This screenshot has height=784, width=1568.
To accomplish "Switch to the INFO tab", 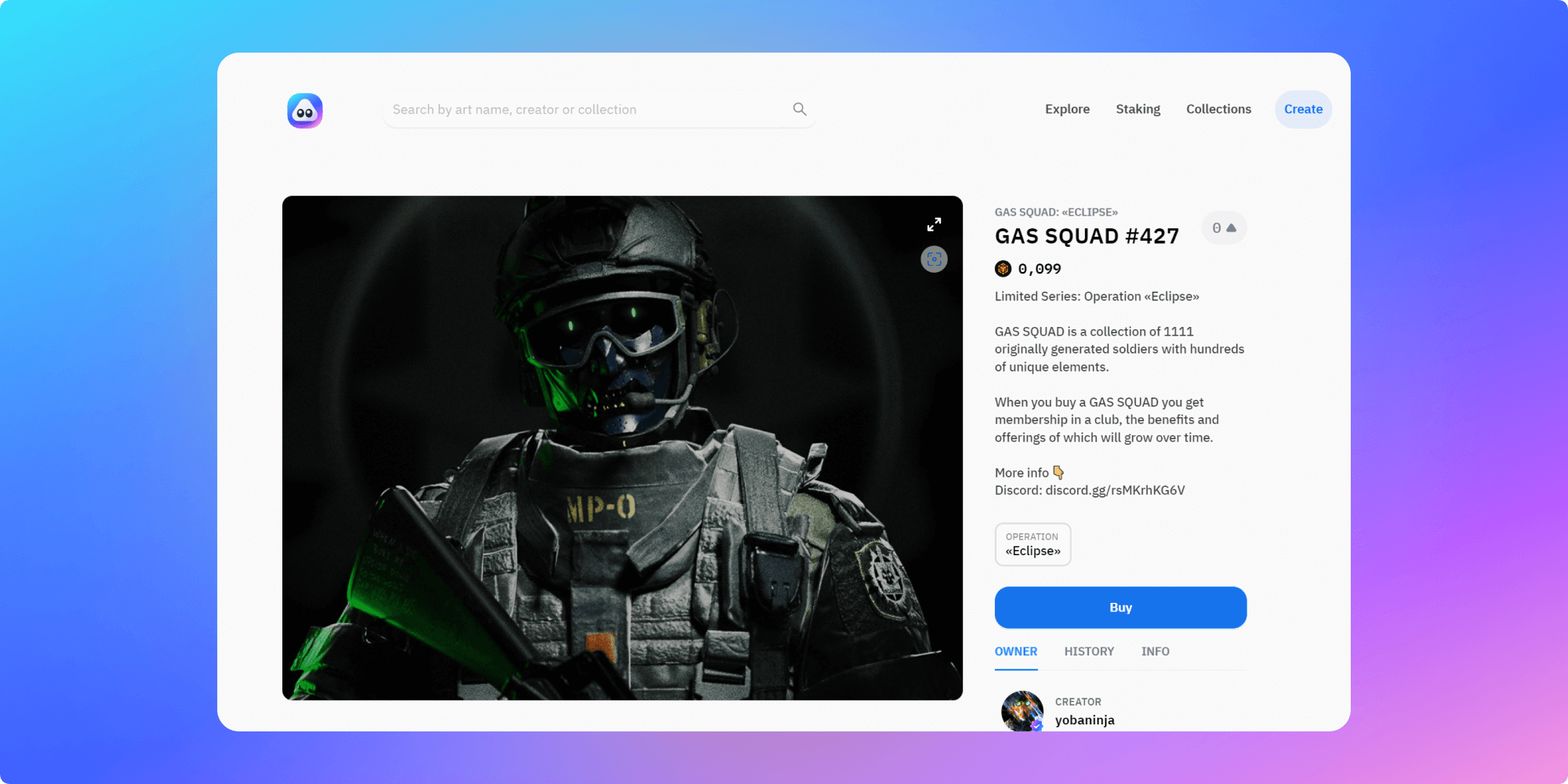I will (x=1155, y=652).
